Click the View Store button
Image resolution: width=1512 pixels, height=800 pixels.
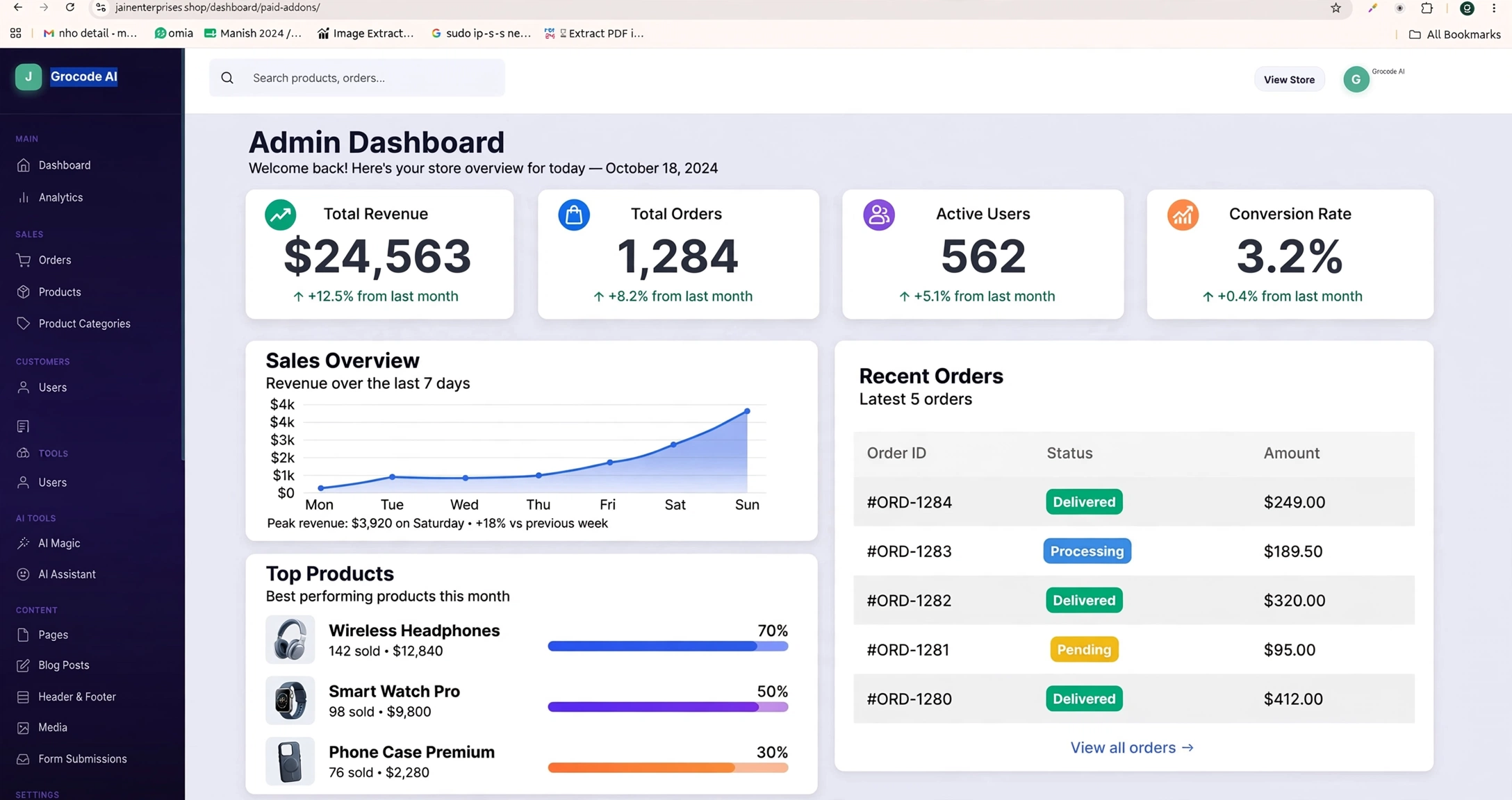click(1289, 79)
